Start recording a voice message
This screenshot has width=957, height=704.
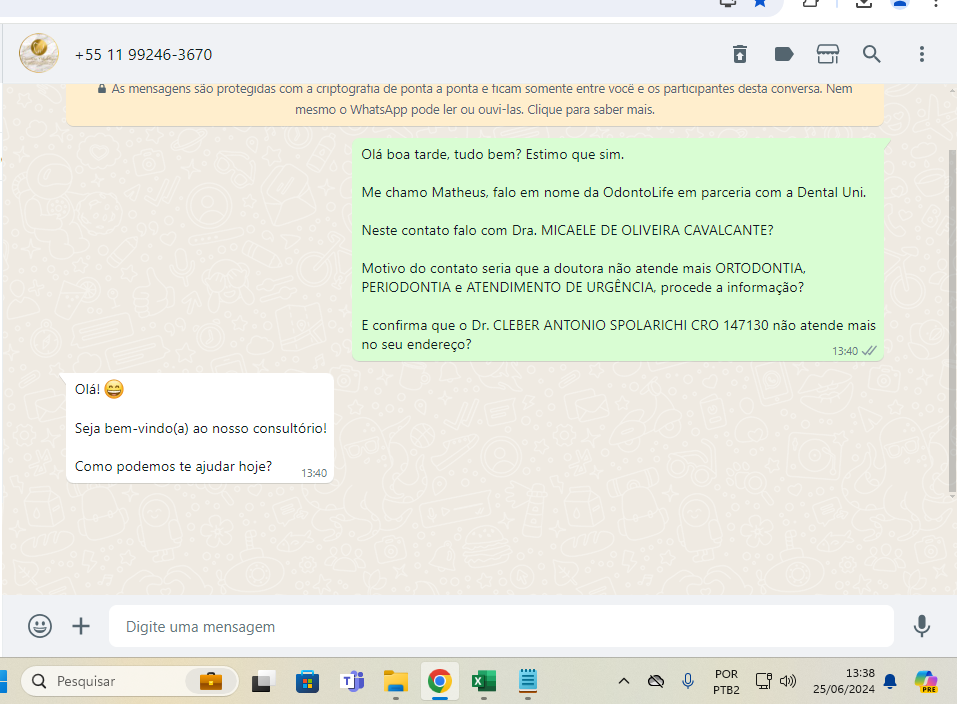[922, 626]
